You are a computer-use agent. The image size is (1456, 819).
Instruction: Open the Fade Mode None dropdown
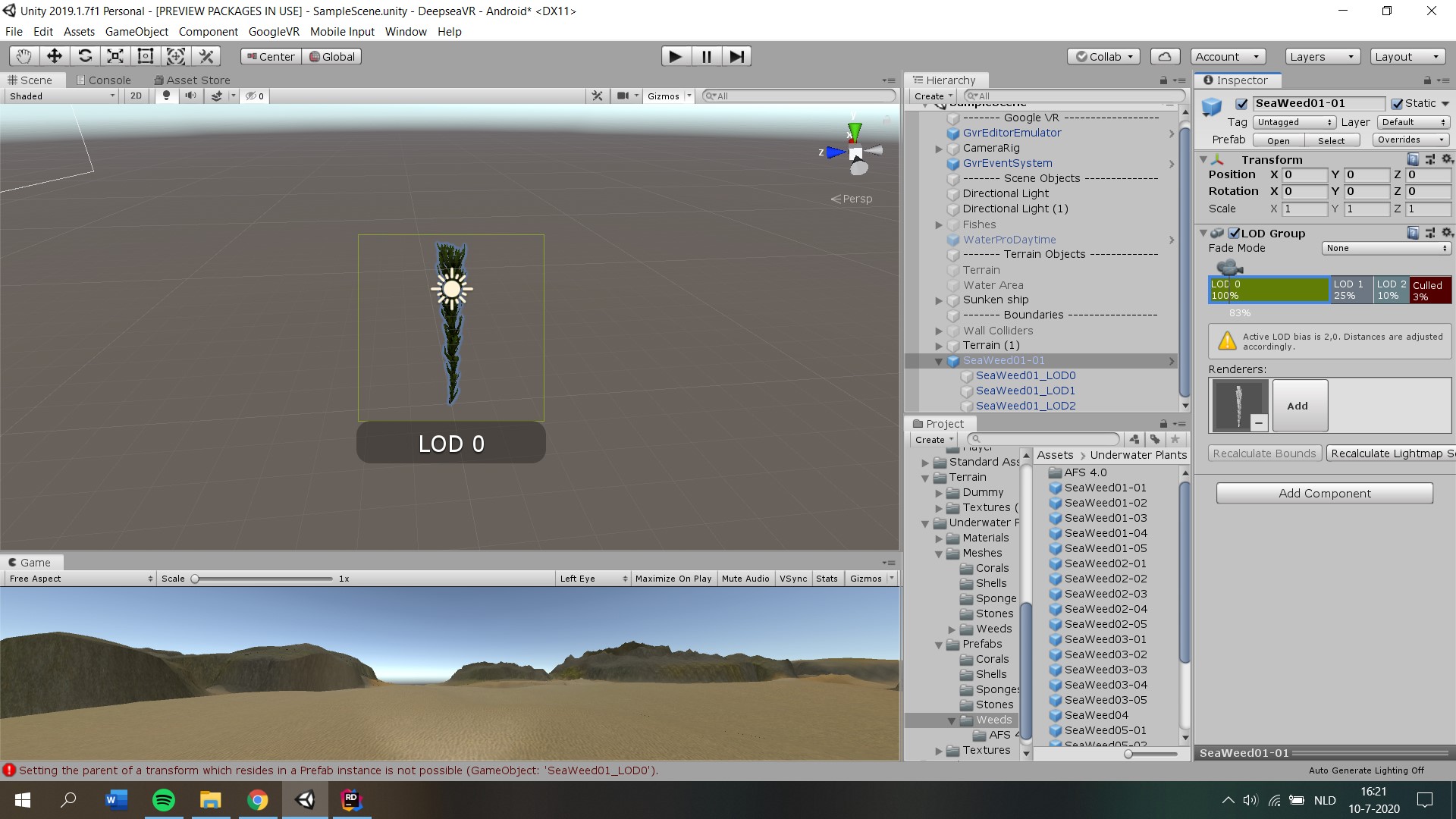1386,248
